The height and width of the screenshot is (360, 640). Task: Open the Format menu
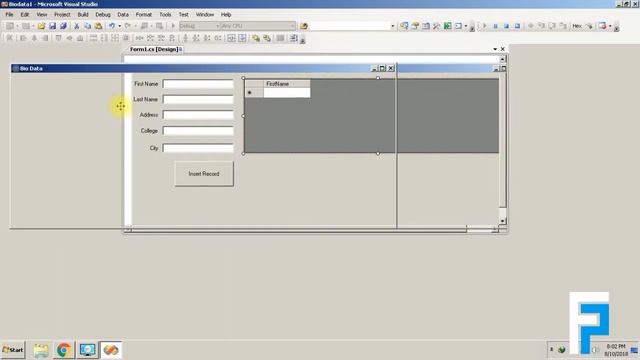(x=144, y=14)
